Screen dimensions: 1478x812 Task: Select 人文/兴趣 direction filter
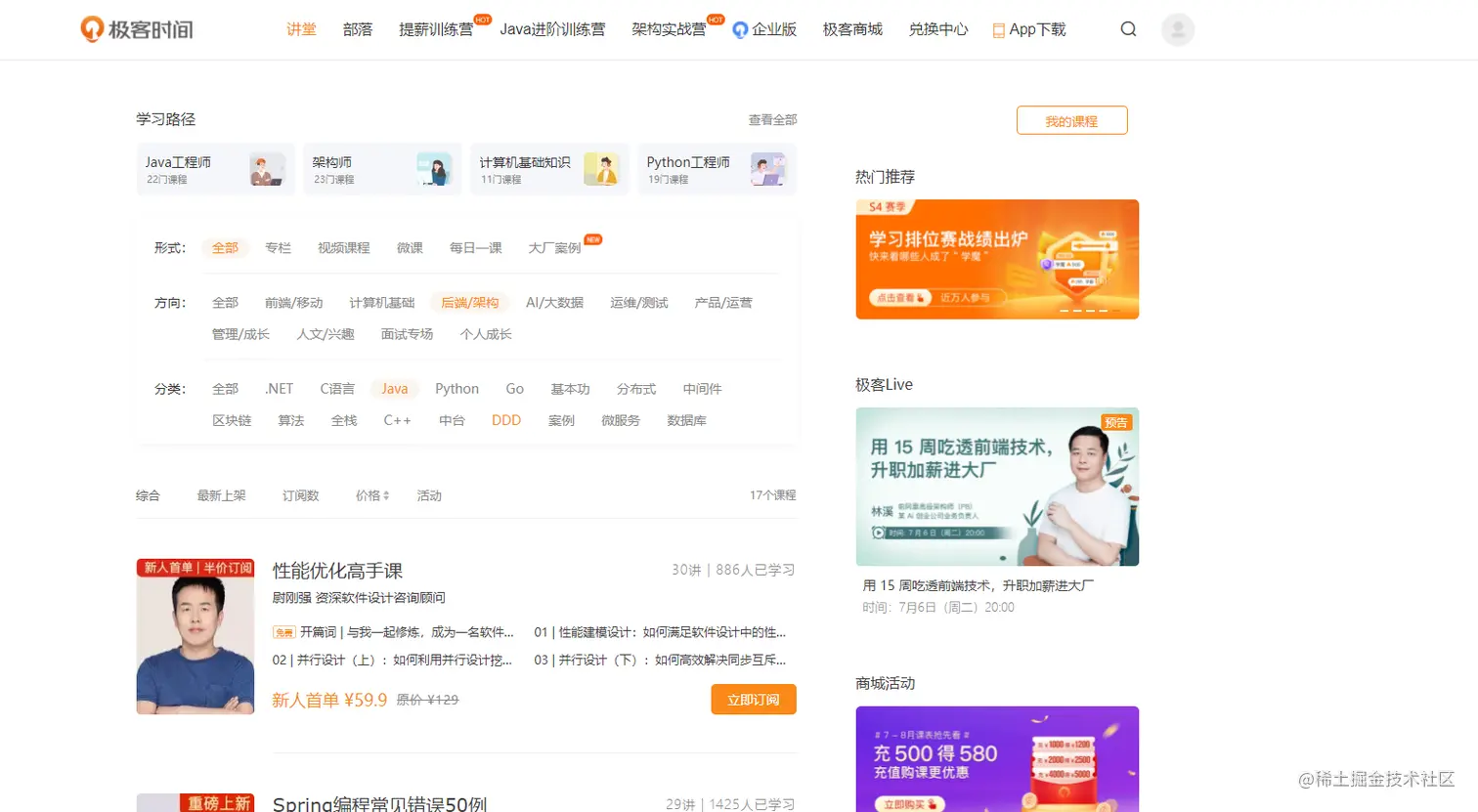326,334
